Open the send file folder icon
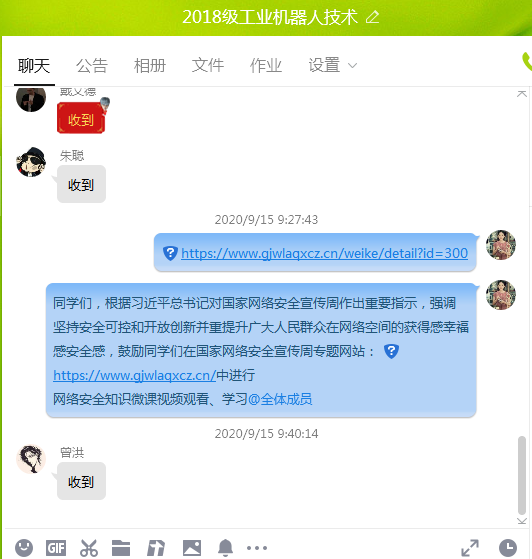Image resolution: width=532 pixels, height=559 pixels. click(121, 548)
